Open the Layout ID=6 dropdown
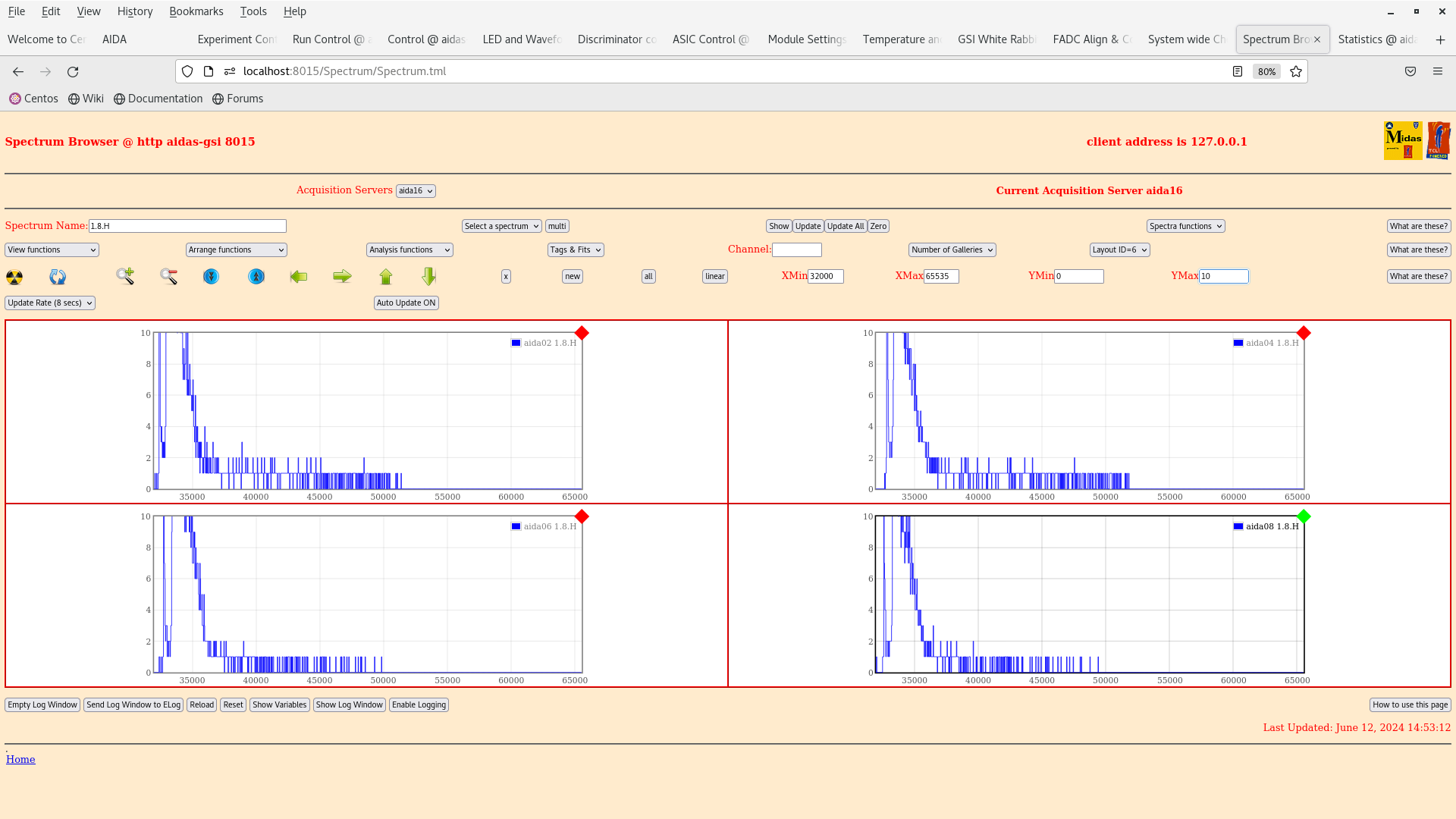This screenshot has width=1456, height=819. pos(1119,249)
